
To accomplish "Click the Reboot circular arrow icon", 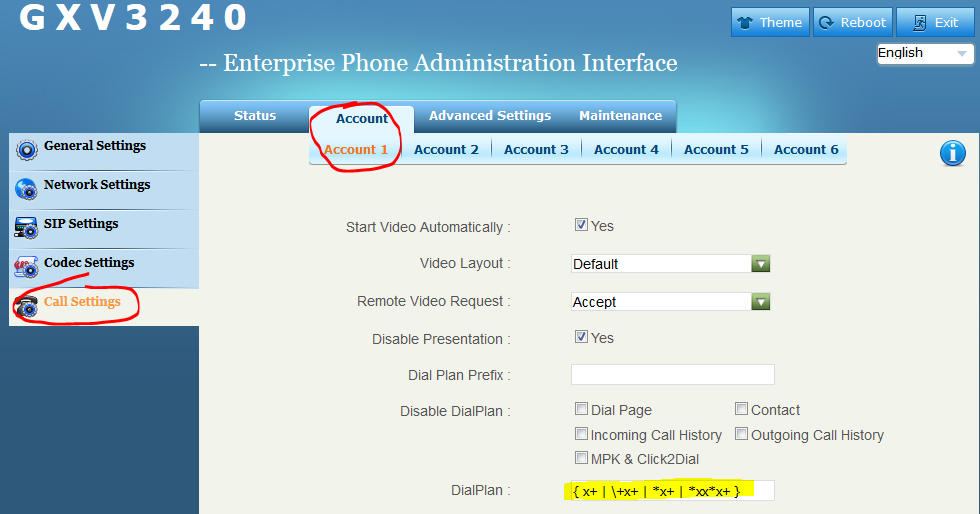I will (826, 23).
